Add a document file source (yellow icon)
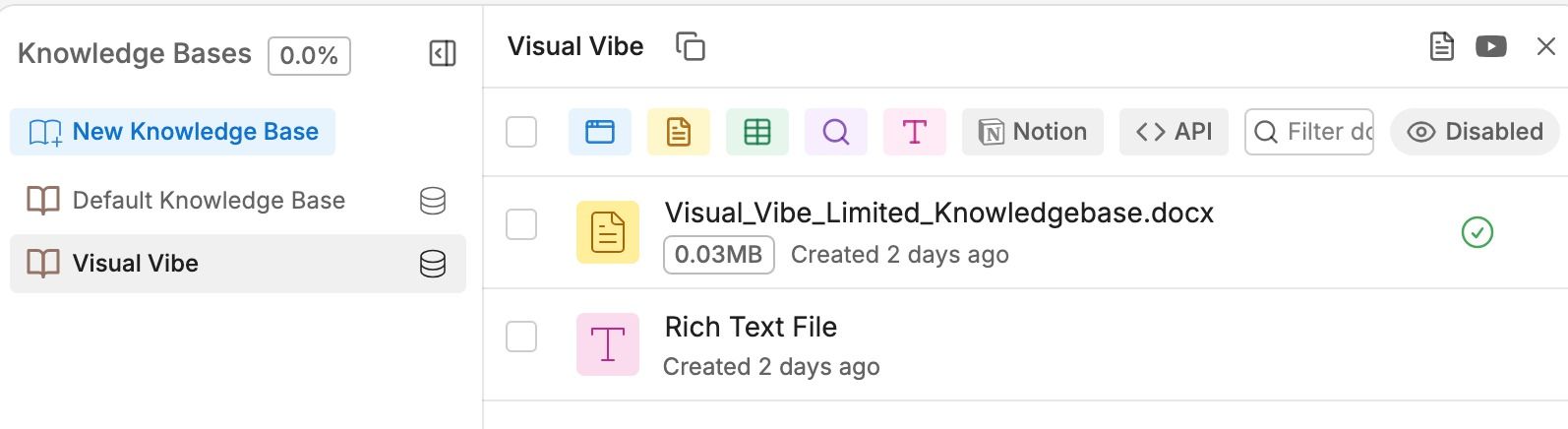 [x=679, y=132]
